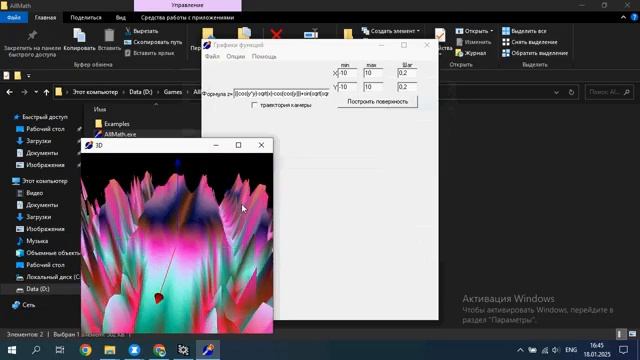Image resolution: width=640 pixels, height=360 pixels.
Task: Open the Помощь menu in Графики функций
Action: coord(264,56)
